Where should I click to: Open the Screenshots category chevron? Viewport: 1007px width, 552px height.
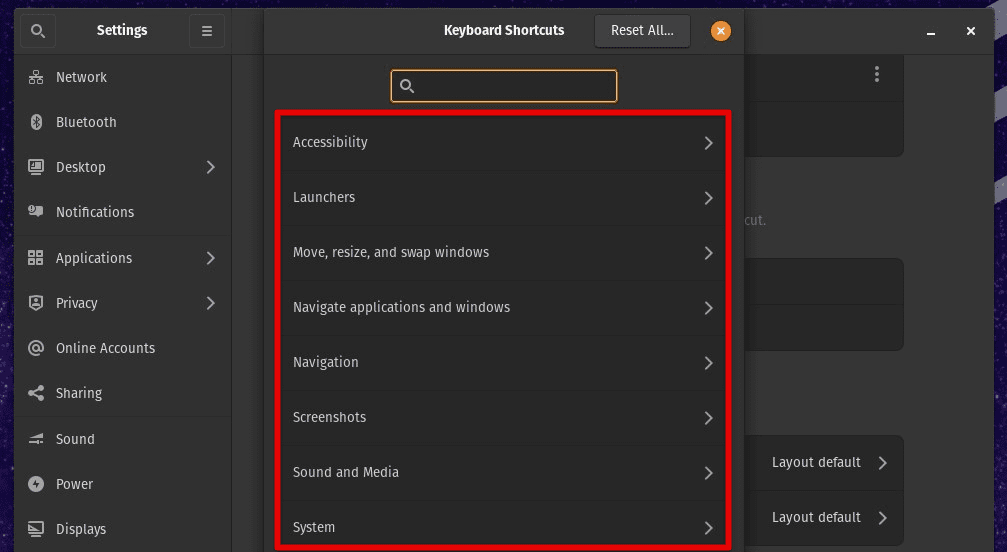[708, 418]
